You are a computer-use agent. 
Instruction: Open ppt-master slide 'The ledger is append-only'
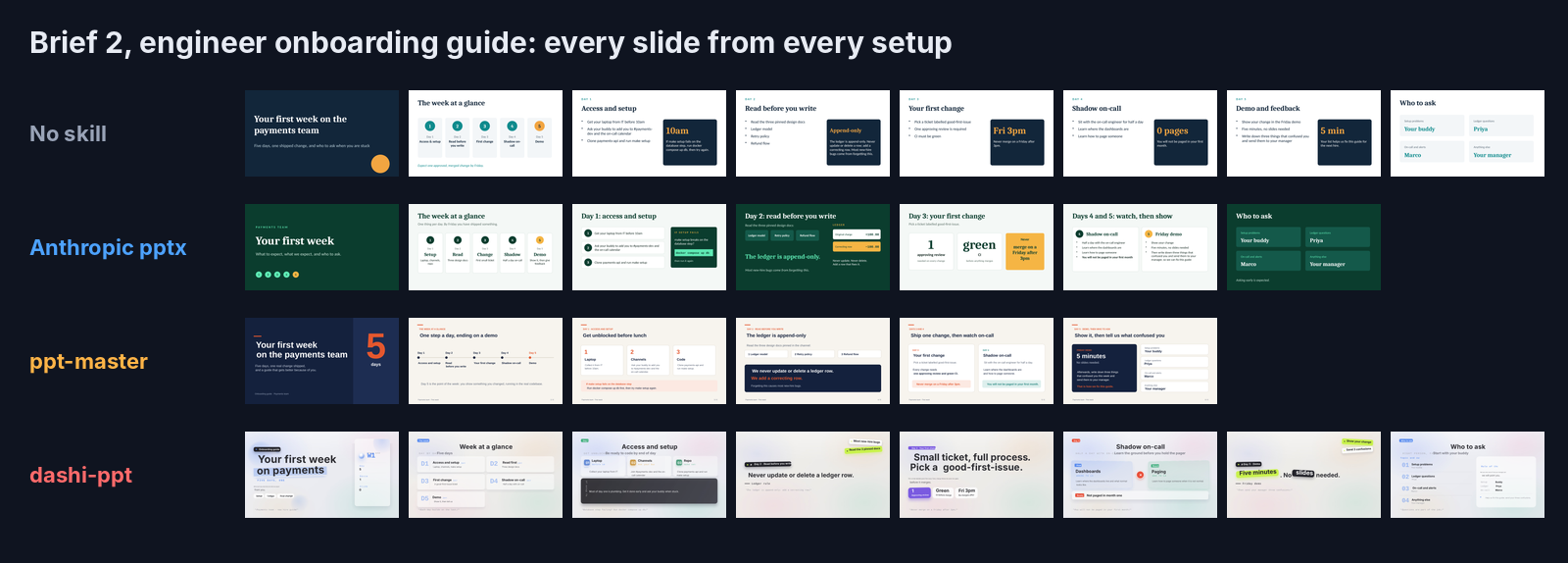pyautogui.click(x=812, y=361)
